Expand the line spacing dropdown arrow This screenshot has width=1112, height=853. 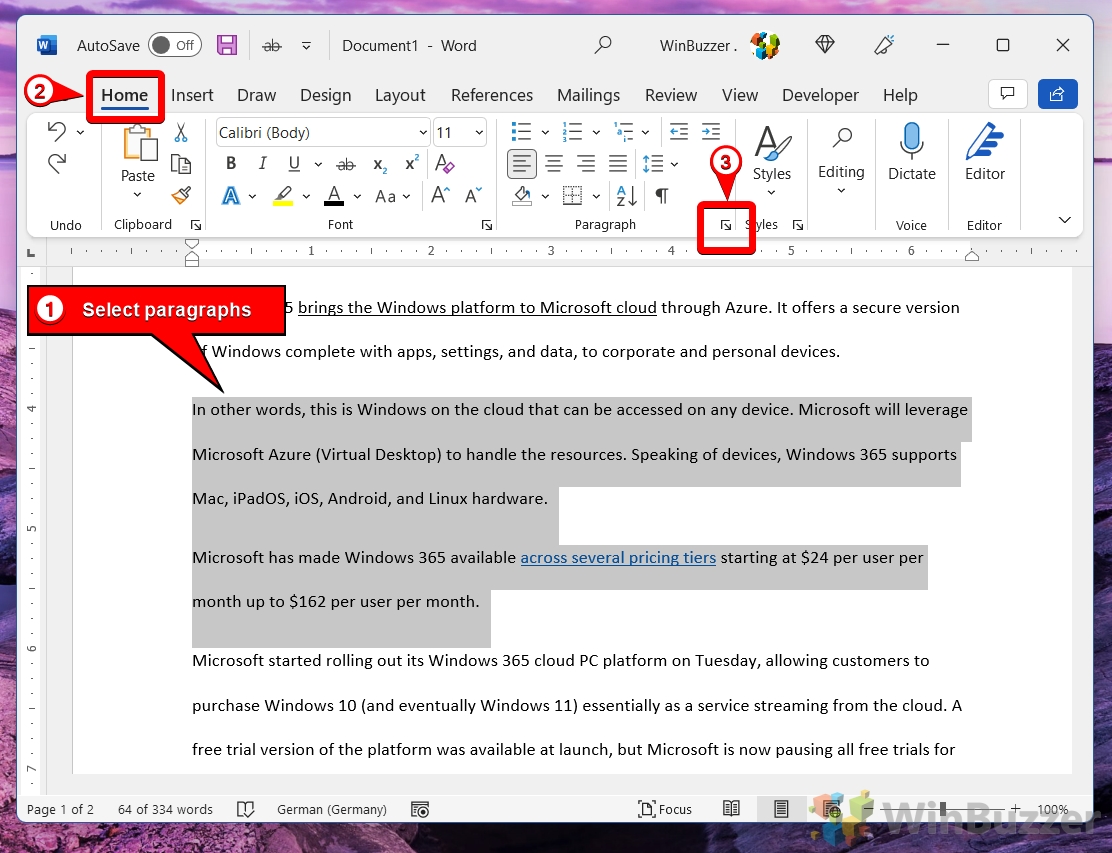pos(674,165)
